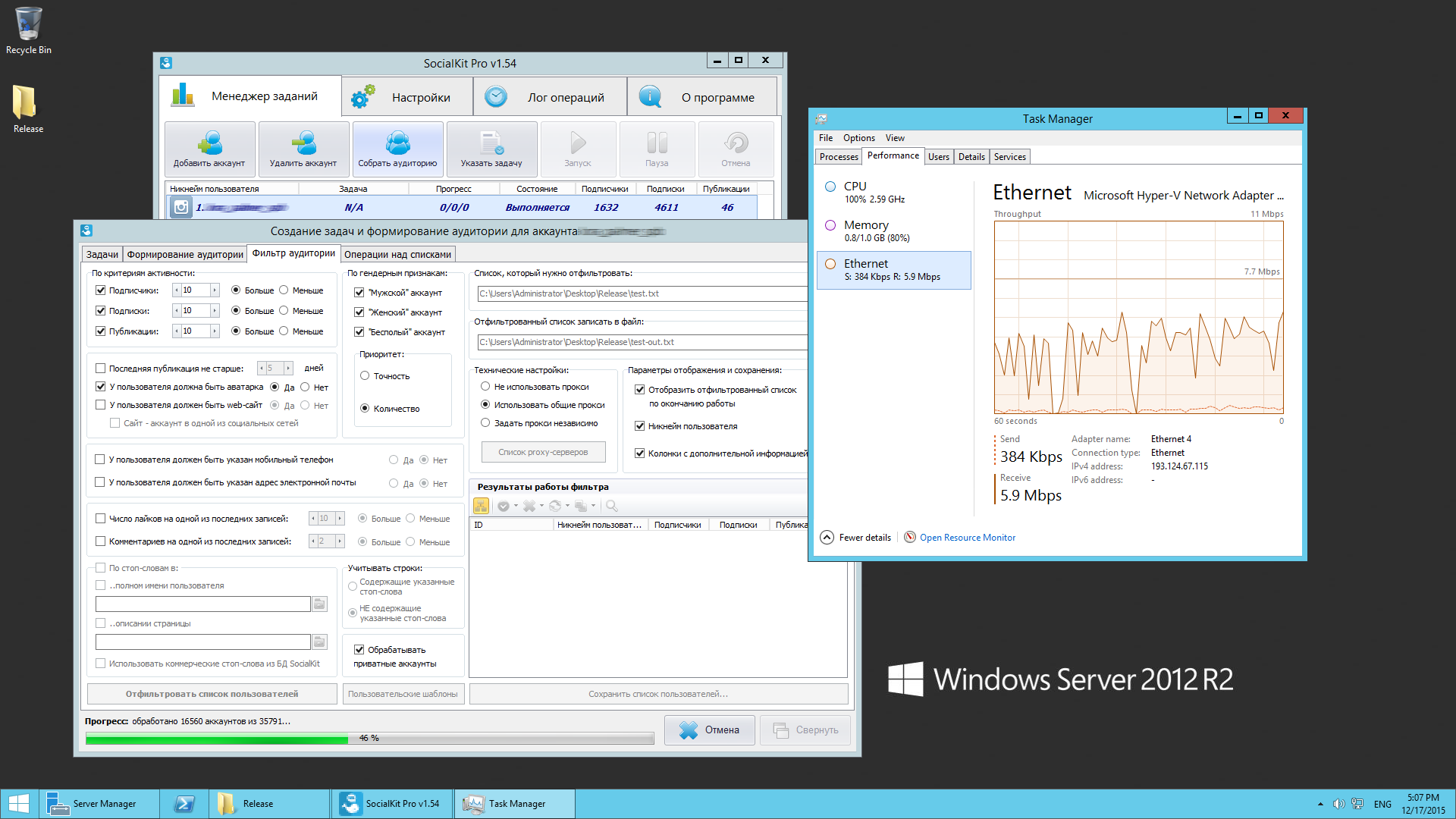The height and width of the screenshot is (819, 1456).
Task: Click the Resource Monitor icon in Task Manager
Action: [x=910, y=537]
